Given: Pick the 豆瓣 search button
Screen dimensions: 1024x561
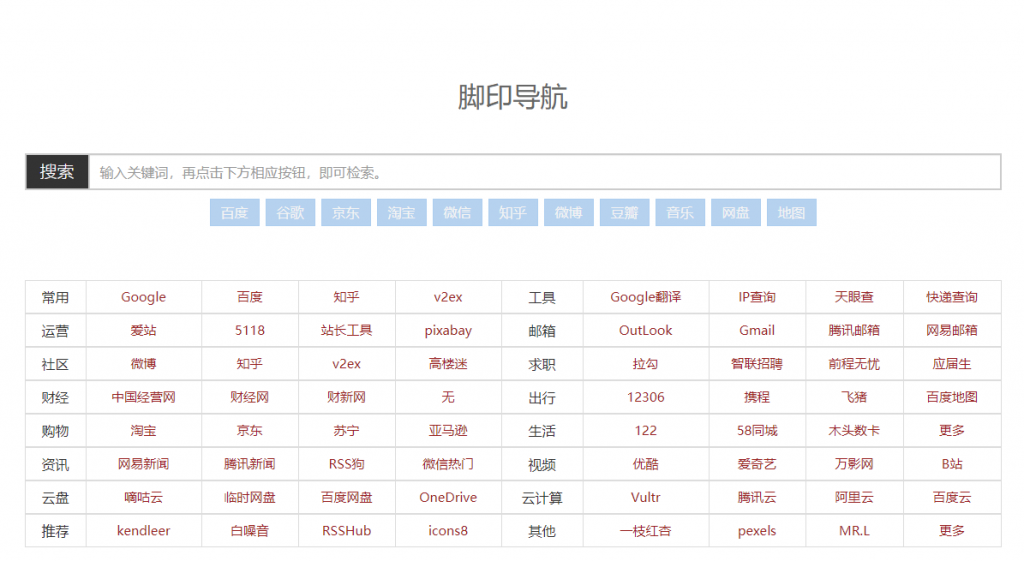Looking at the screenshot, I should (624, 213).
